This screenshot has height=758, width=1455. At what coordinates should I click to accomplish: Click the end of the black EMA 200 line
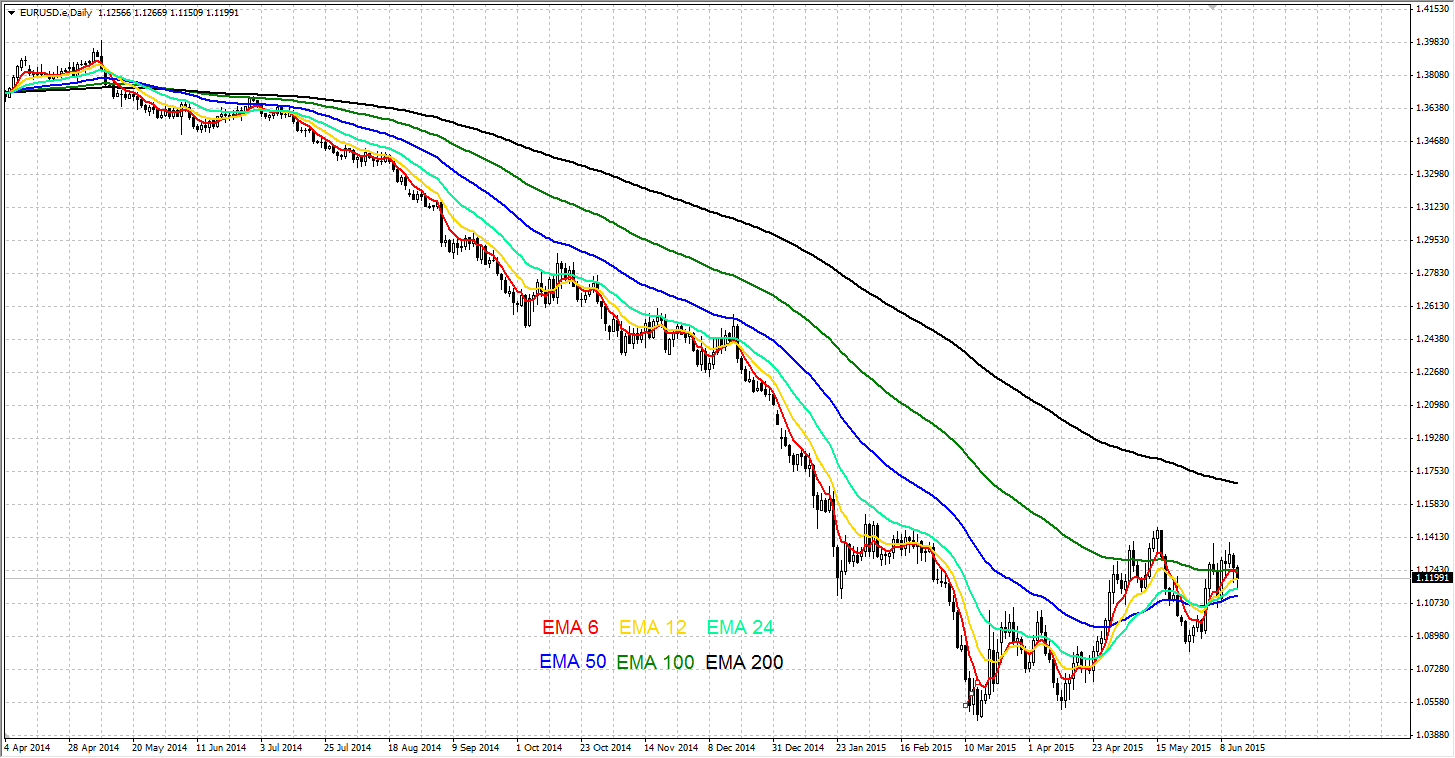click(x=1237, y=483)
